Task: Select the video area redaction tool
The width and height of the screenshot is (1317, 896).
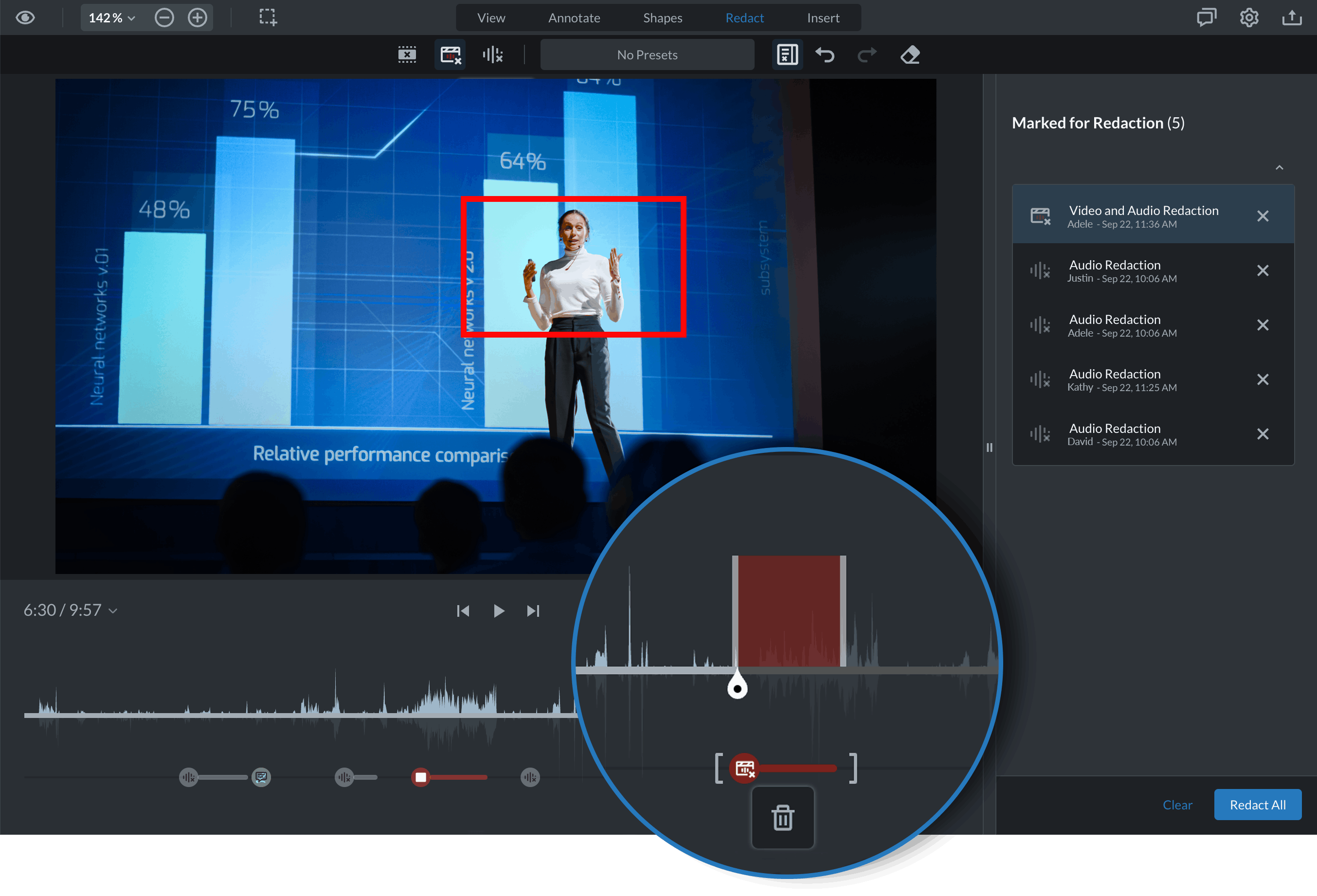Action: (x=407, y=55)
